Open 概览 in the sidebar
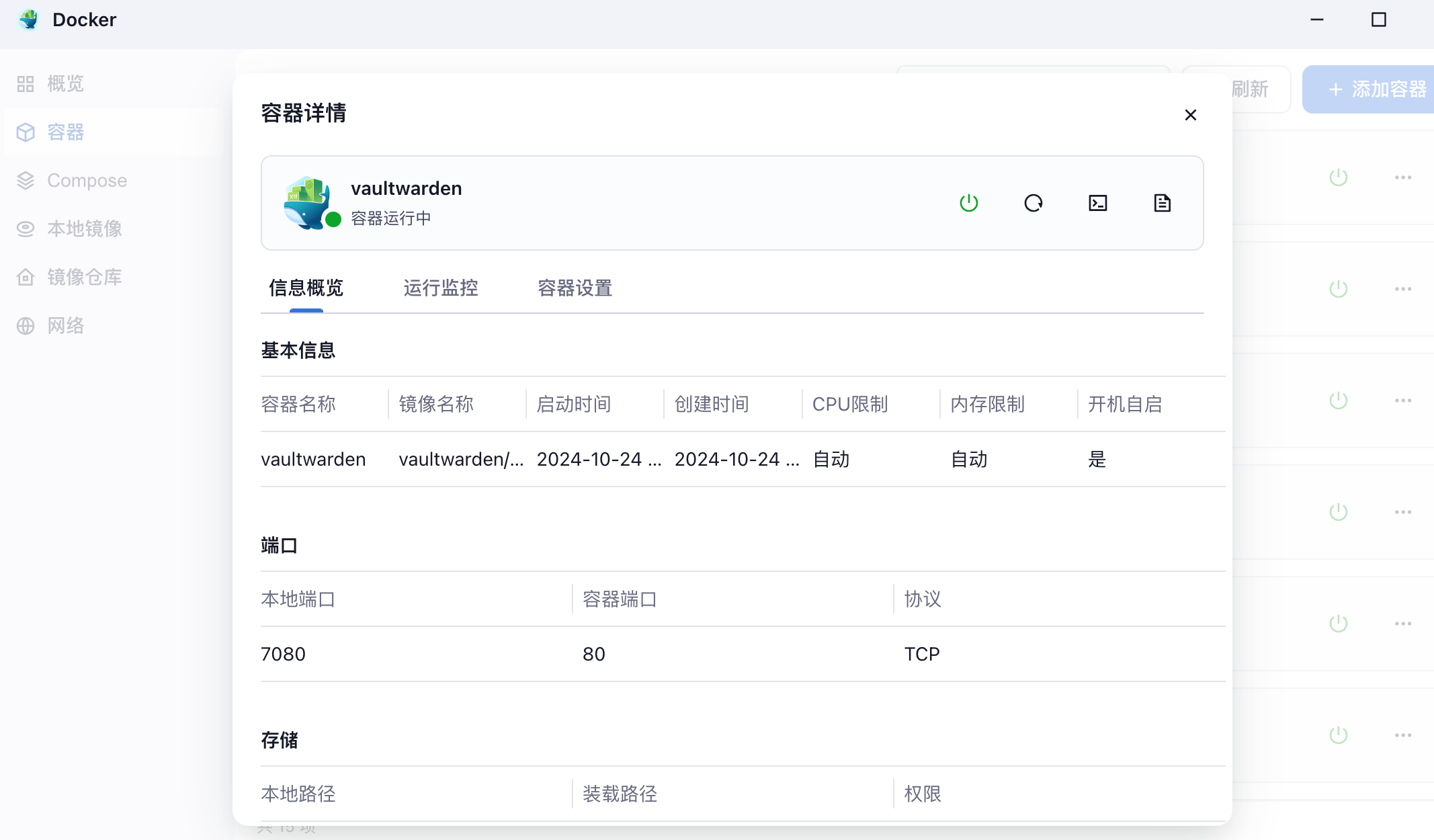Screen dimensions: 1434x840 [x=113, y=84]
